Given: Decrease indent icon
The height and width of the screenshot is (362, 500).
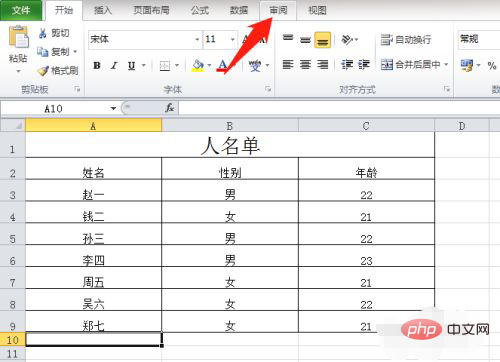Looking at the screenshot, I should [347, 64].
